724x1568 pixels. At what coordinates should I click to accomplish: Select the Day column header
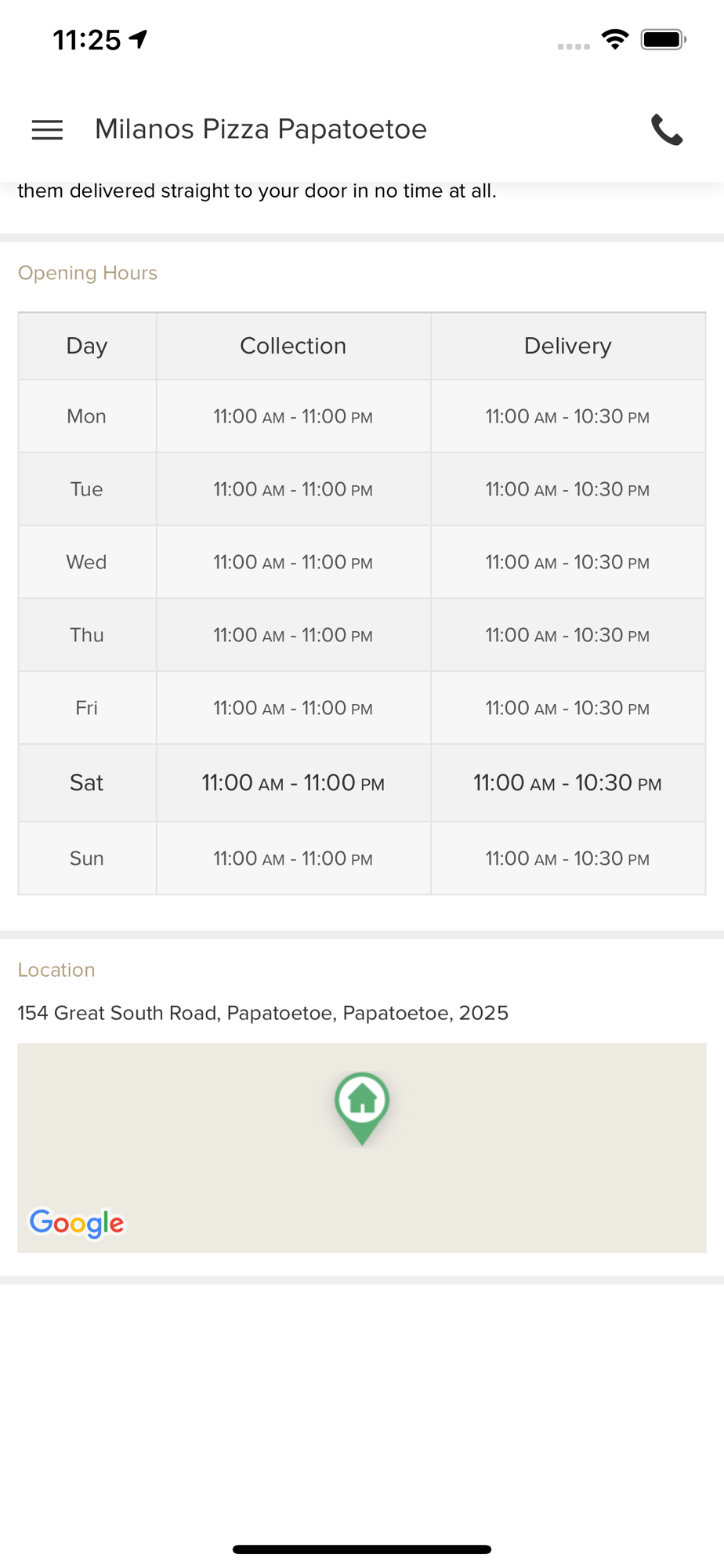click(87, 346)
